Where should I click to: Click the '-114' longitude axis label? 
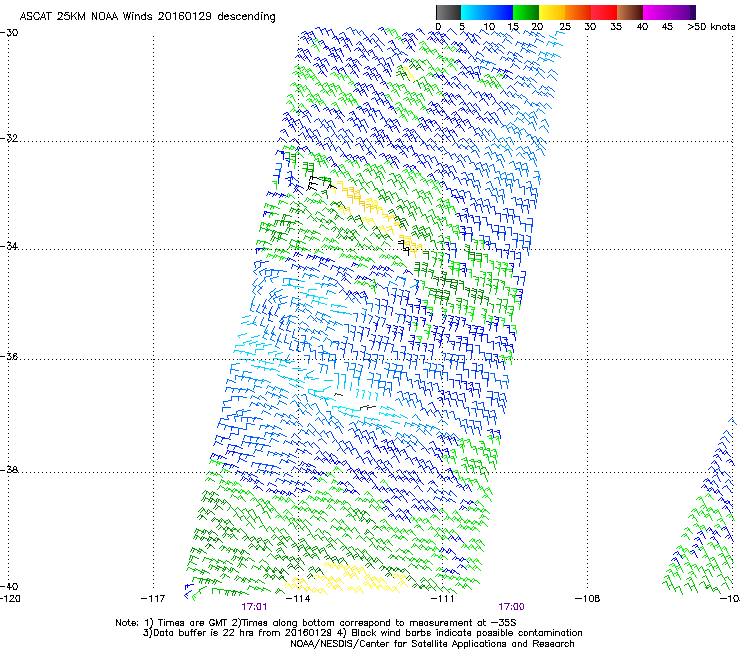(298, 599)
